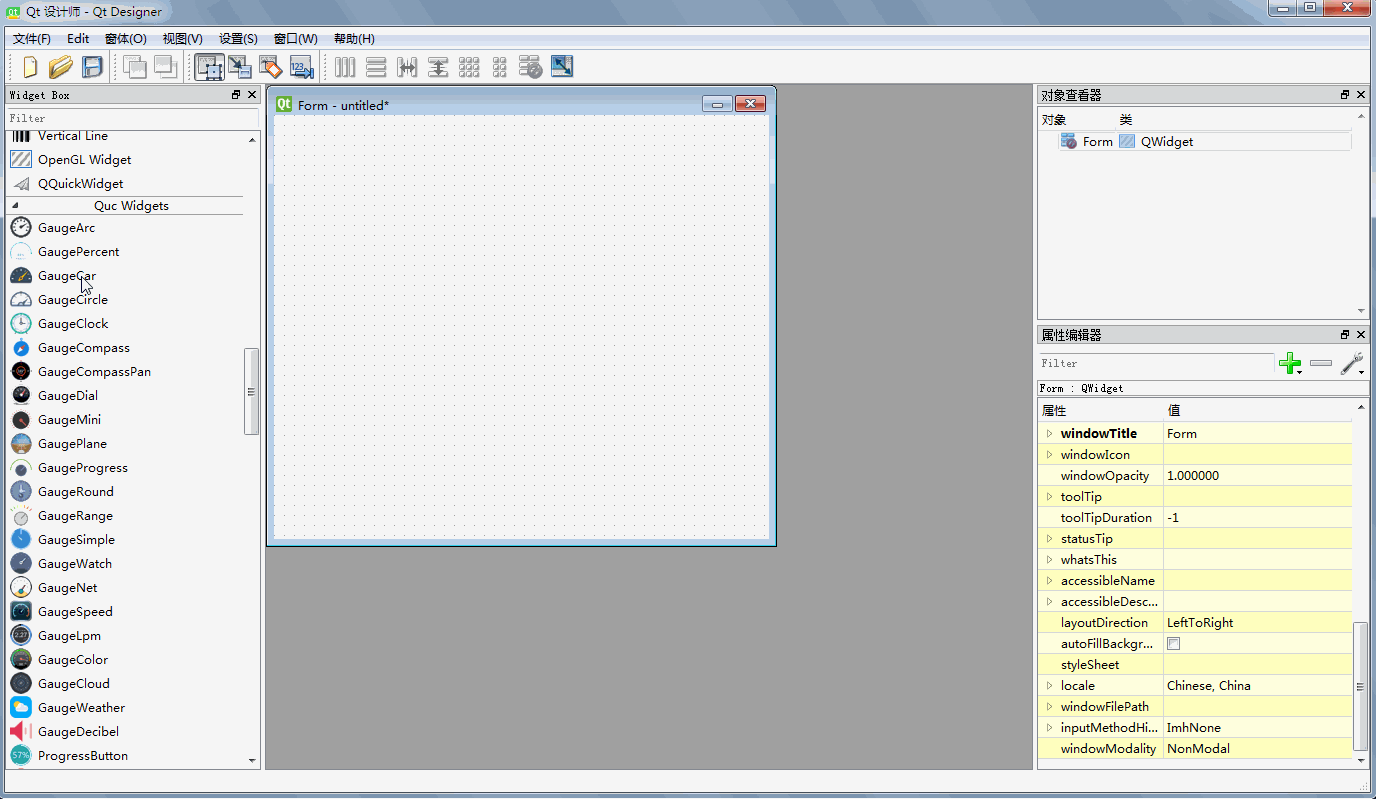This screenshot has width=1376, height=799.
Task: Click Lay Out Vertically in Splitter icon
Action: click(x=438, y=67)
